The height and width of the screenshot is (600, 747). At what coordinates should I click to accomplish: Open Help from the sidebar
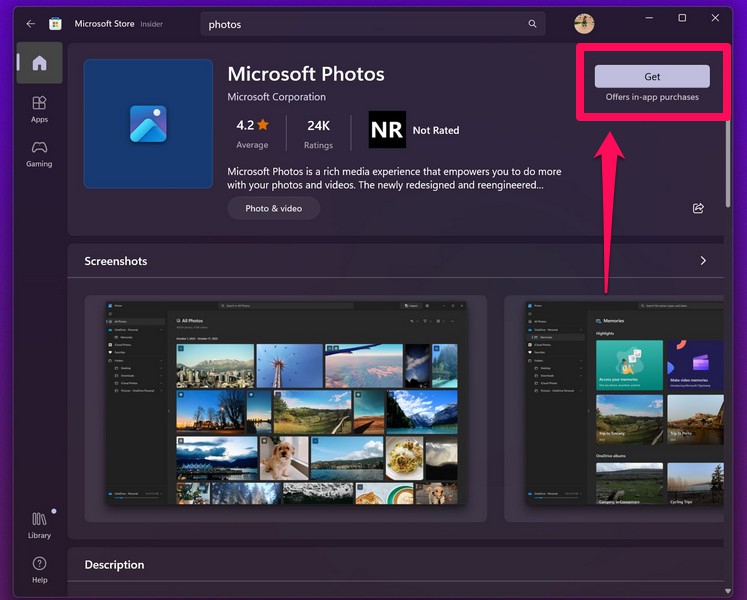point(39,570)
